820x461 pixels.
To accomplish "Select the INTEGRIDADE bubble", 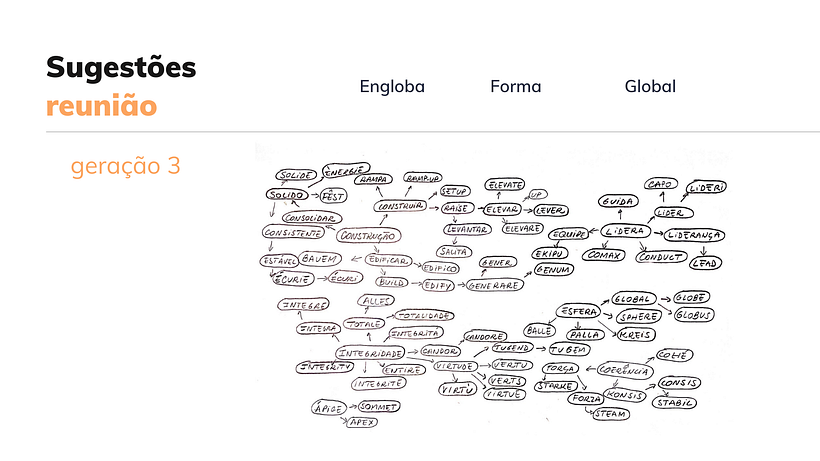I will pos(370,353).
